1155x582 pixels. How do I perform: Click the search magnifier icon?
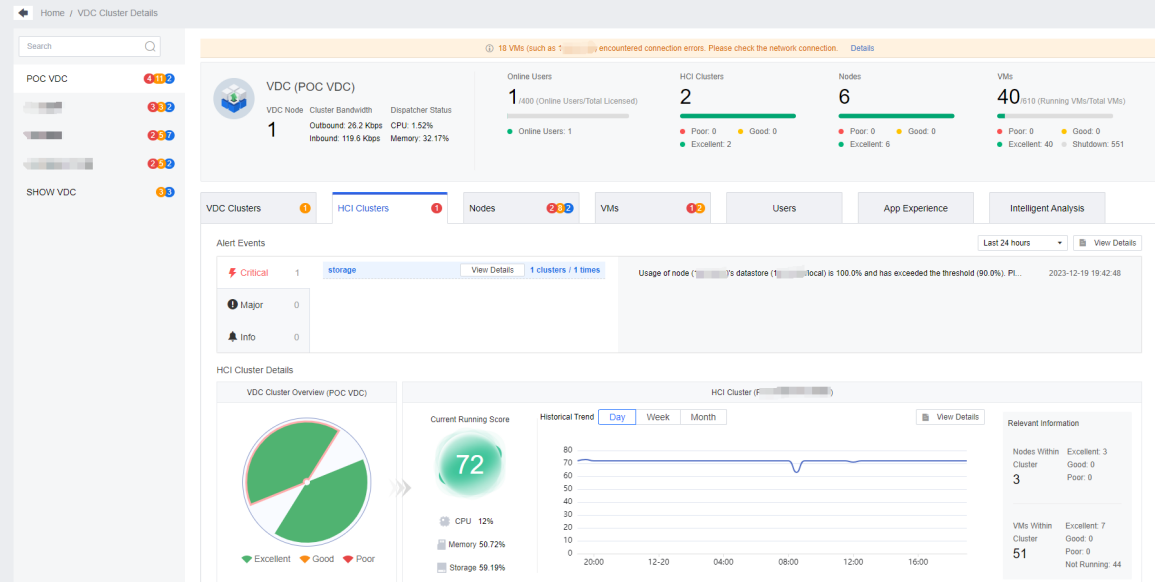[150, 46]
